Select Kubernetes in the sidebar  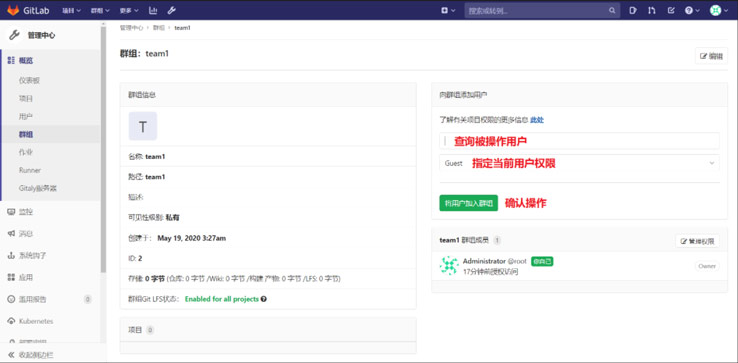[36, 321]
